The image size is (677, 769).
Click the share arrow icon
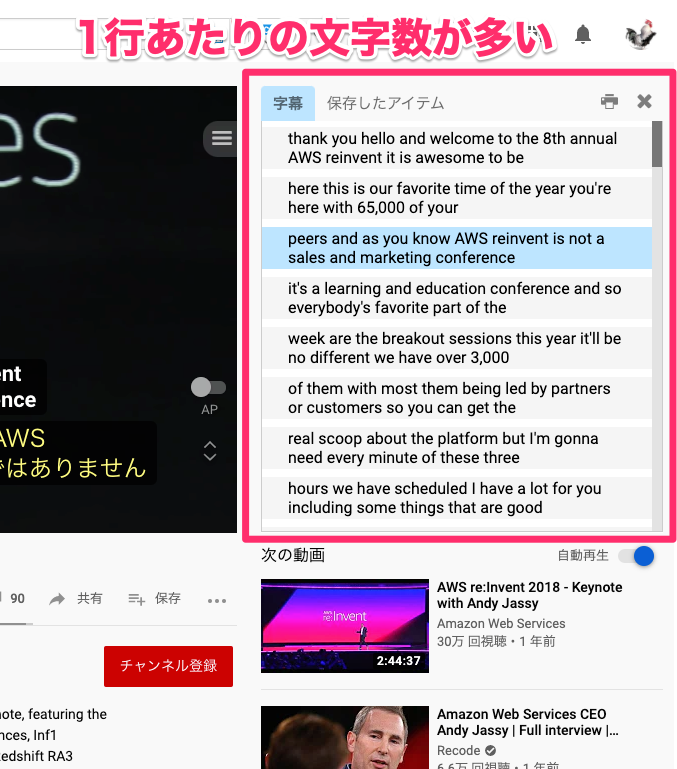(x=57, y=599)
